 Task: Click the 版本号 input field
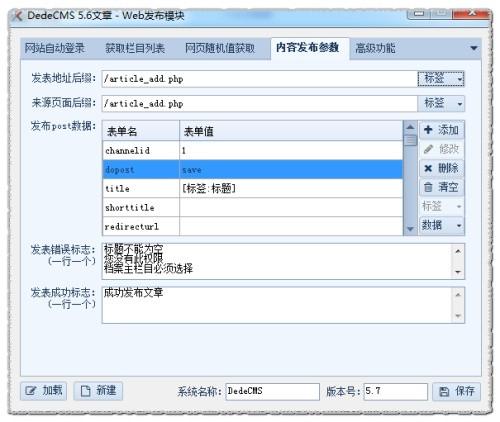396,391
